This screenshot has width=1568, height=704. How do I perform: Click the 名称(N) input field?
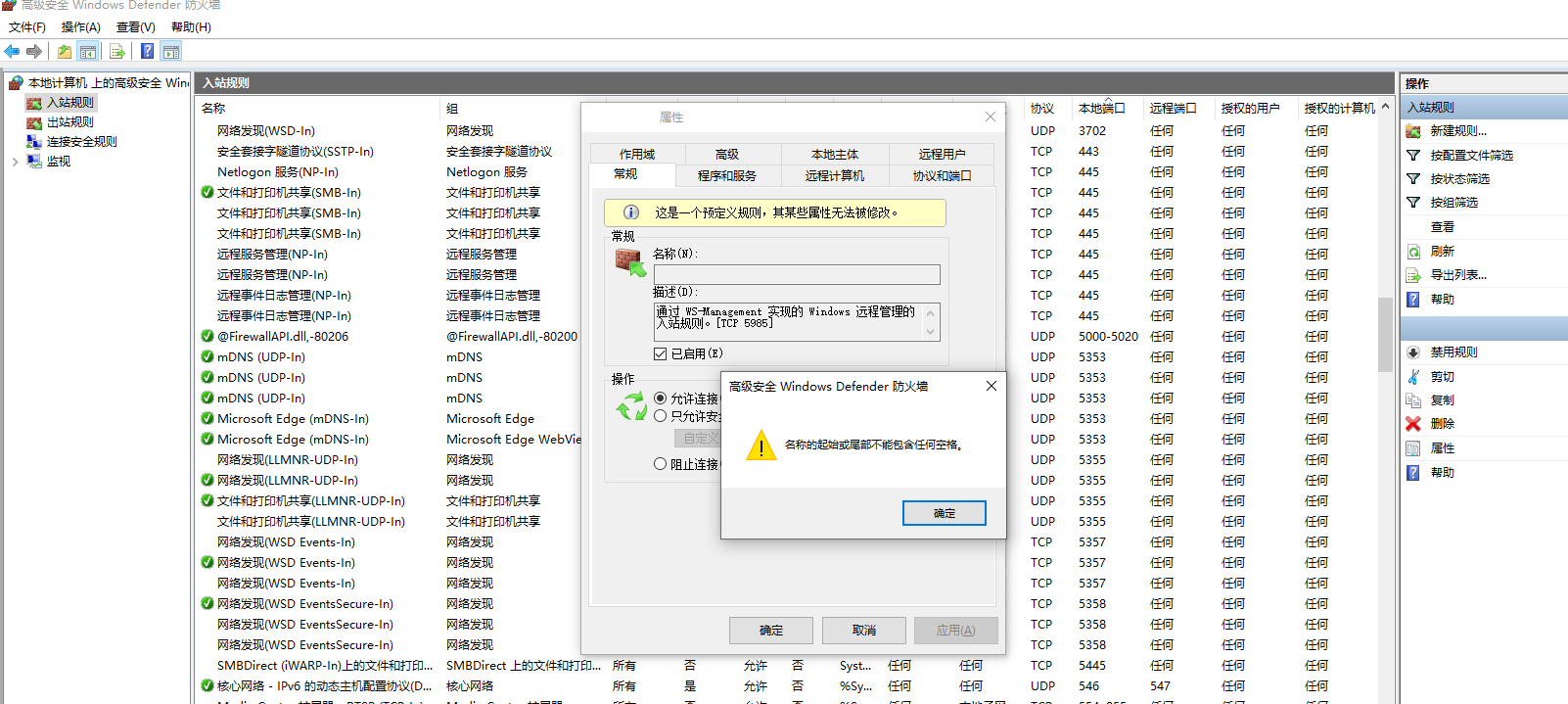pos(797,274)
